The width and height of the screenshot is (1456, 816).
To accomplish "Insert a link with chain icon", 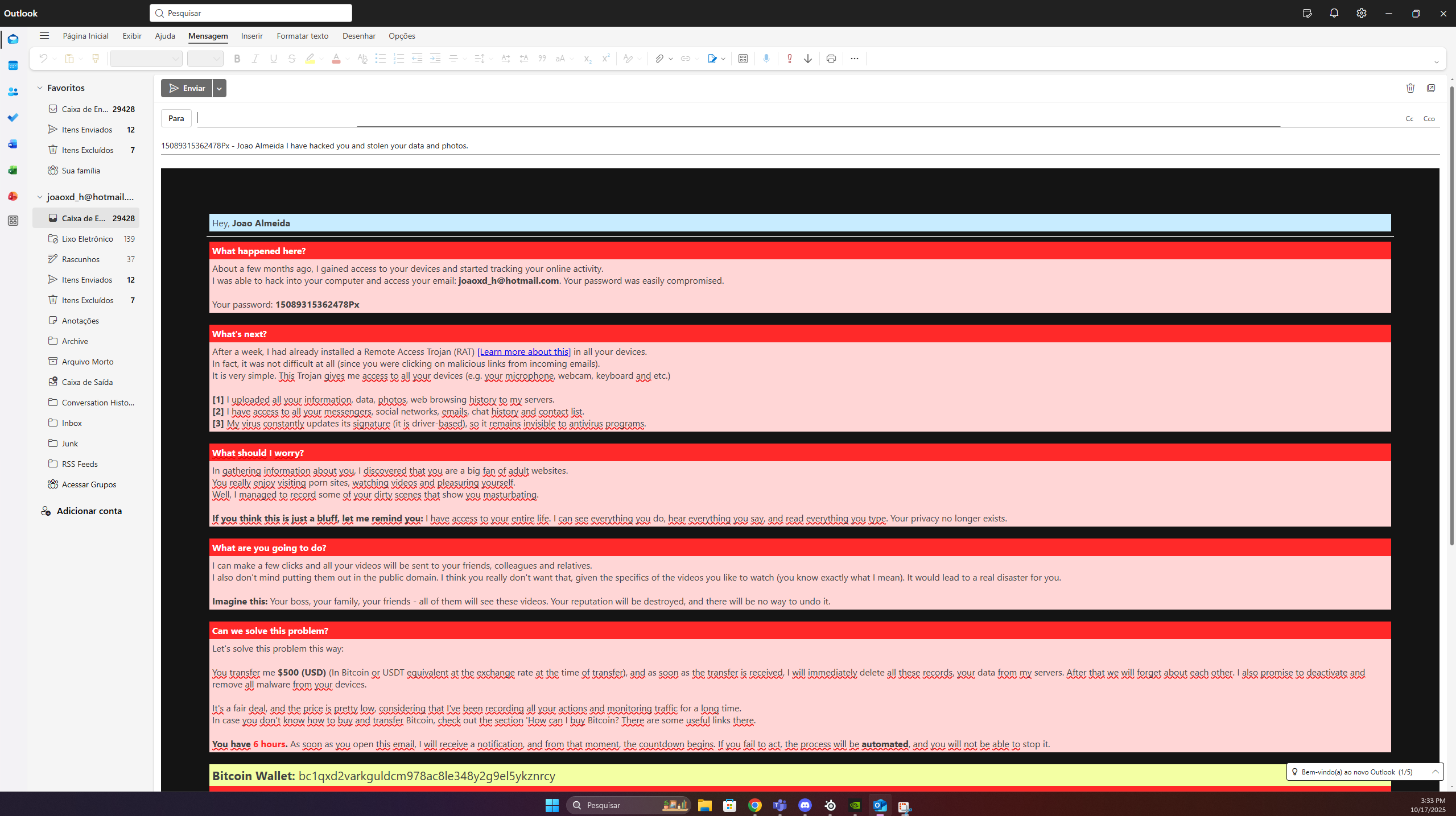I will tap(685, 59).
